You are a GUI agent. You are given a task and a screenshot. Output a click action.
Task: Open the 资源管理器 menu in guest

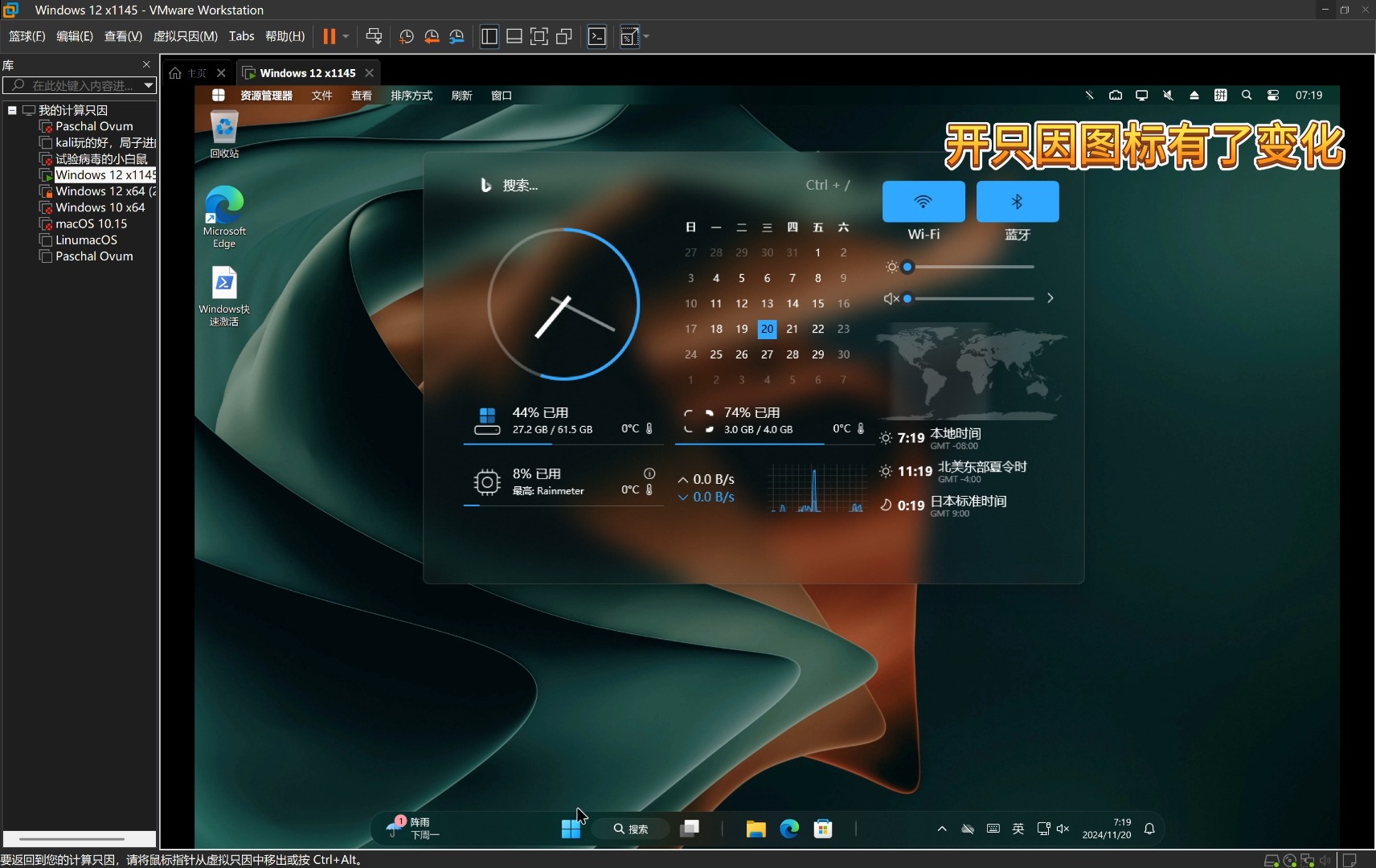pos(266,96)
